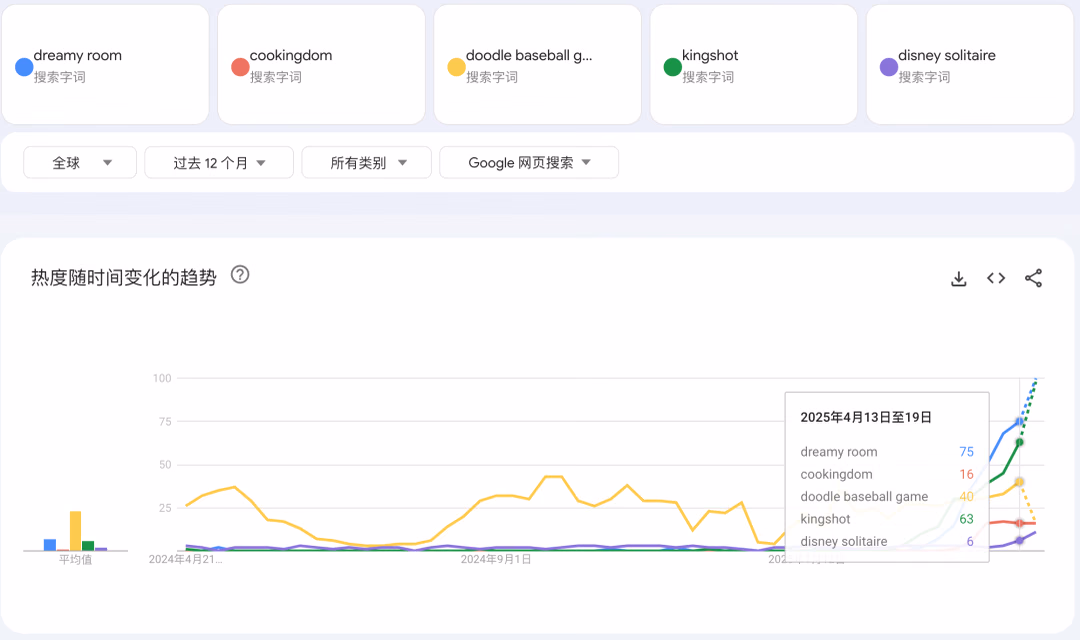Click disney solitaire value 6 in tooltip
Screen dimensions: 1080x640
pyautogui.click(x=970, y=541)
